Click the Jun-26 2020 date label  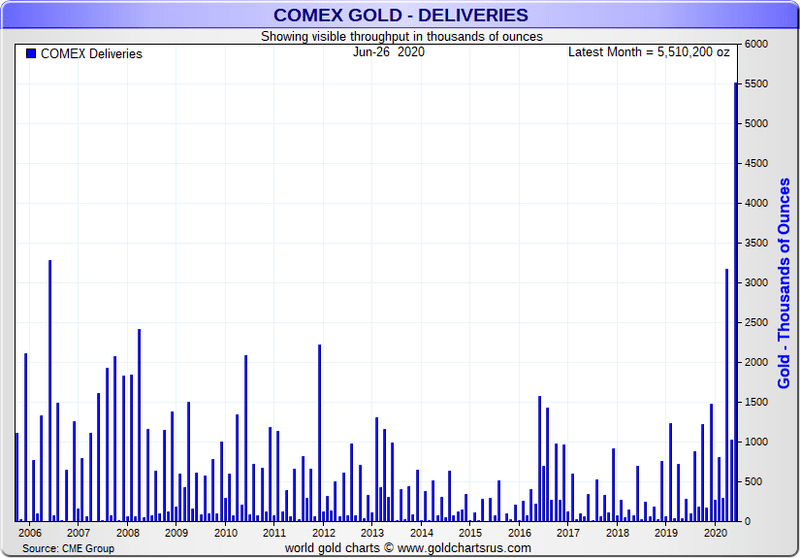pos(389,52)
